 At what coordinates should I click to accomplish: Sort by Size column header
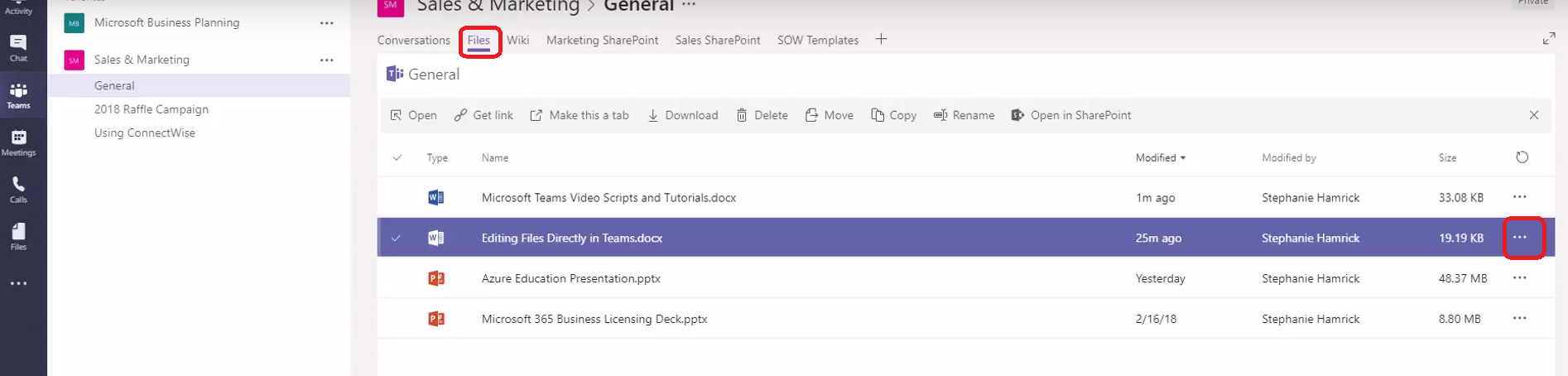pos(1447,157)
